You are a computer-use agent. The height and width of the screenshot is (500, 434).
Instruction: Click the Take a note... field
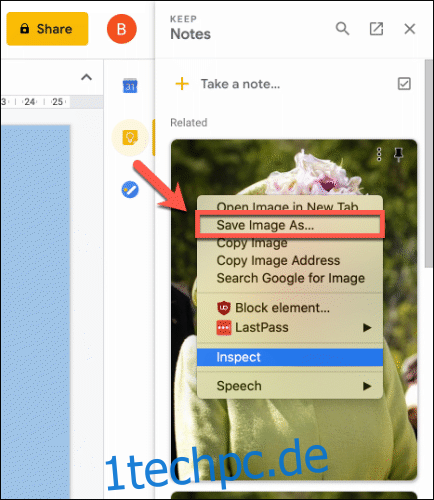point(240,84)
